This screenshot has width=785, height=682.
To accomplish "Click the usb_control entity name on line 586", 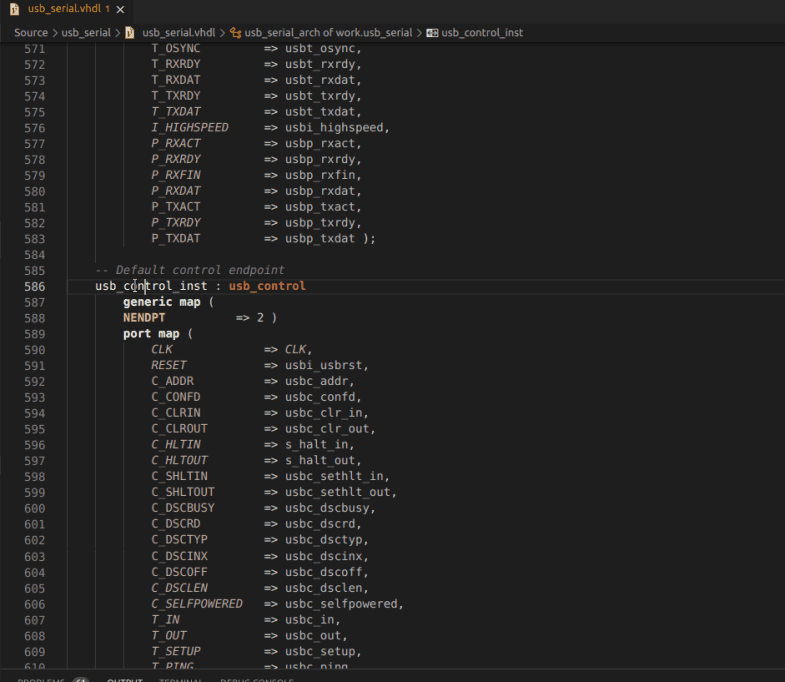I will click(267, 286).
